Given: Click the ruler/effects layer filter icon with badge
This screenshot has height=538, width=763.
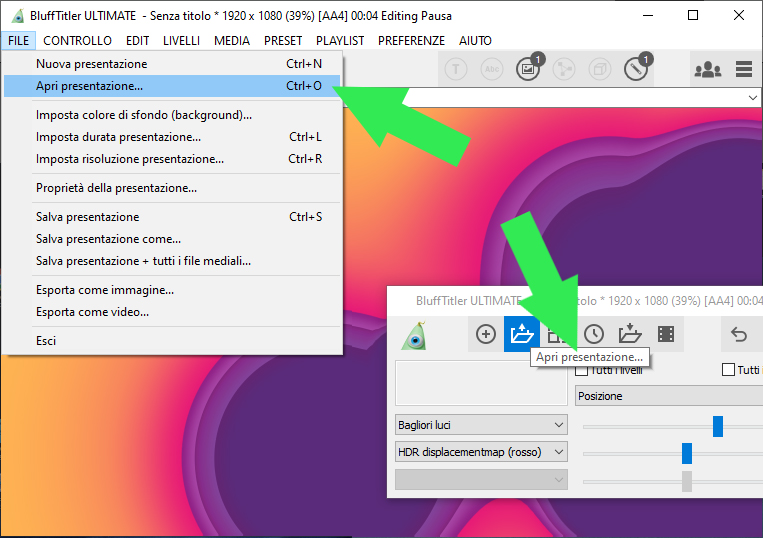Looking at the screenshot, I should pyautogui.click(x=636, y=69).
